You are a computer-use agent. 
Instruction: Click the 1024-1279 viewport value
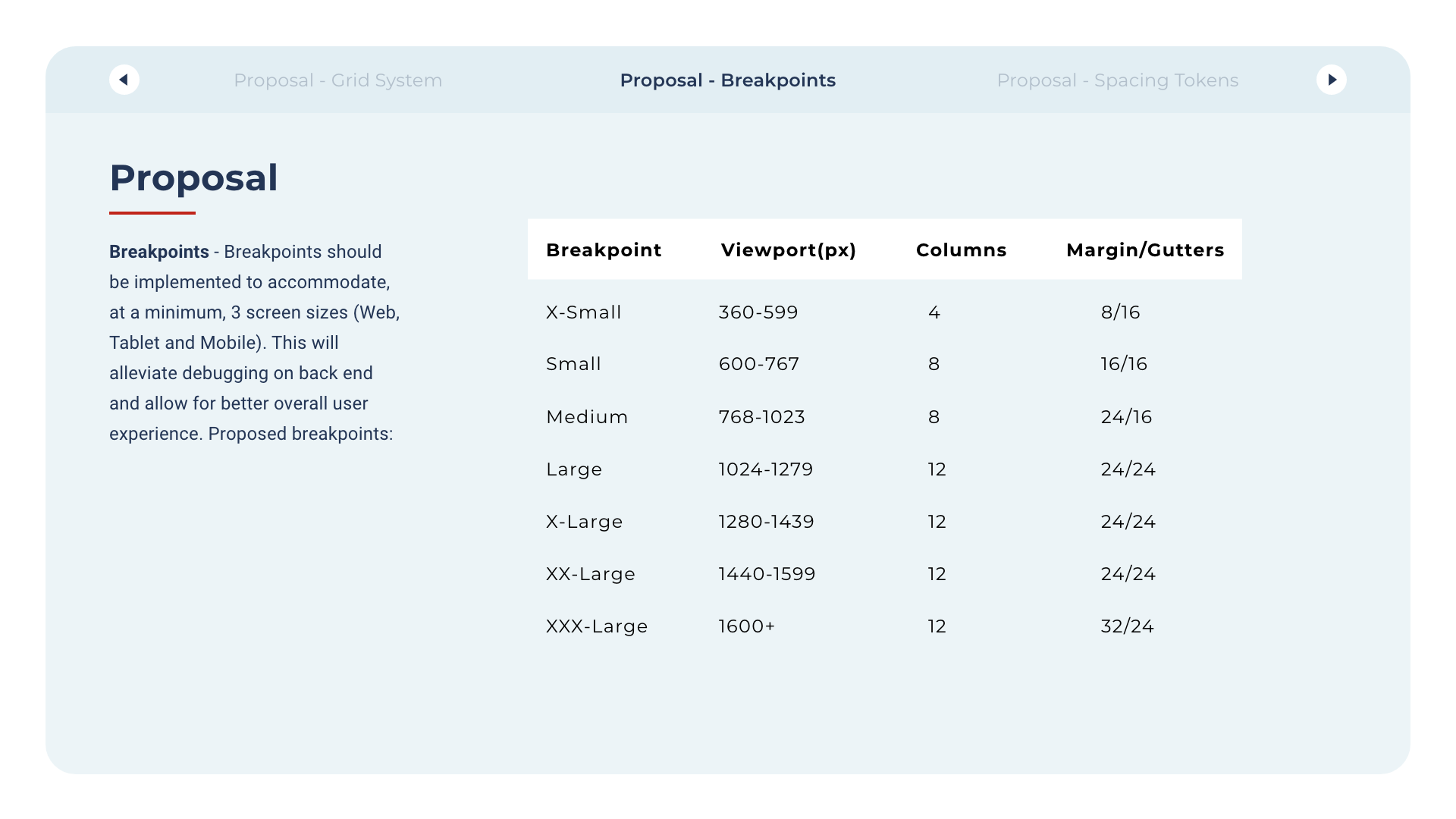tap(766, 469)
